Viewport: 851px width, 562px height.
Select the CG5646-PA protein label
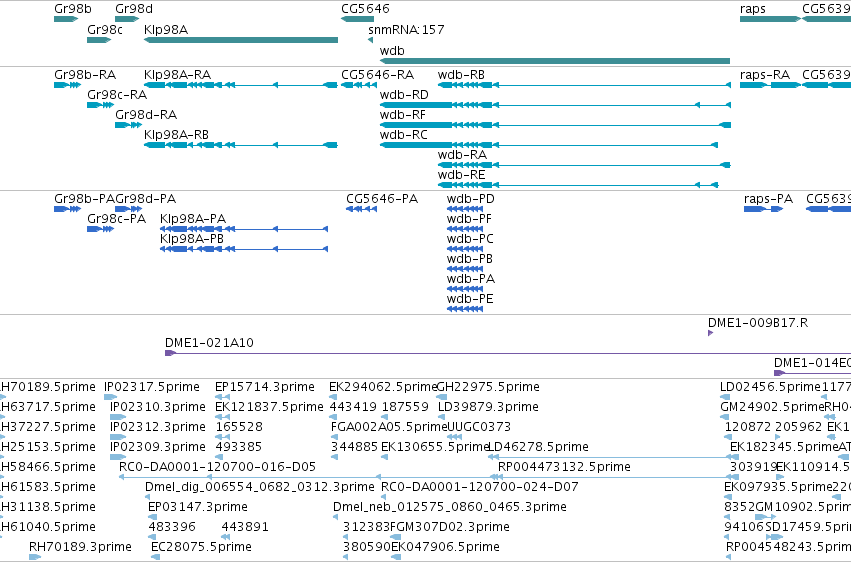382,199
